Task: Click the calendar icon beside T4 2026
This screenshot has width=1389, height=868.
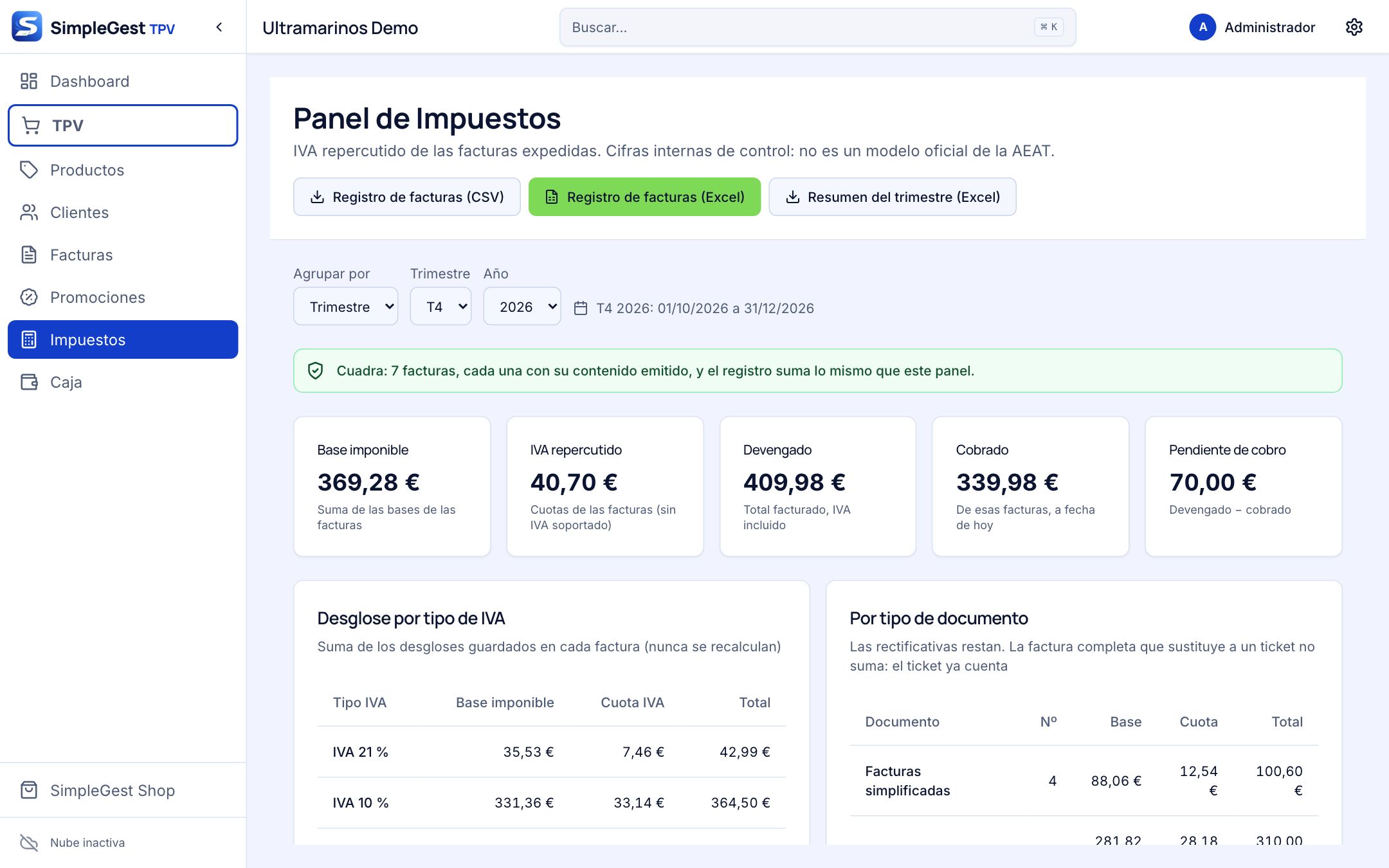Action: click(581, 308)
